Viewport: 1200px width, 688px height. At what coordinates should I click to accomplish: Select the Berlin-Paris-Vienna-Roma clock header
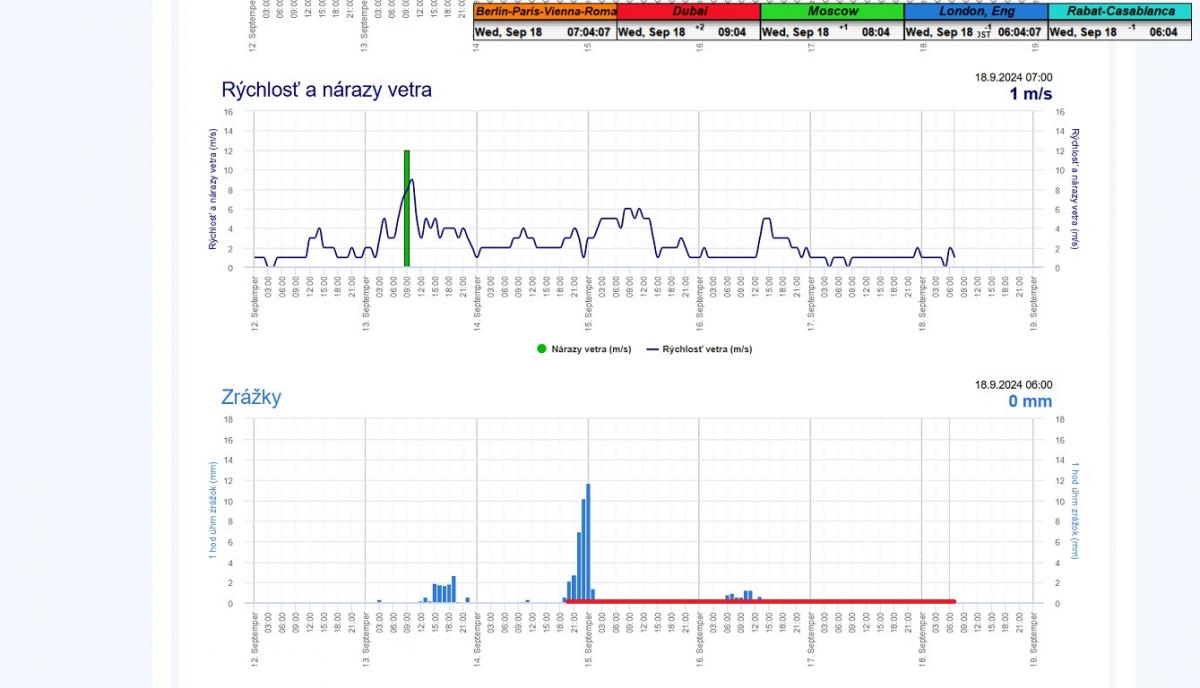point(545,12)
